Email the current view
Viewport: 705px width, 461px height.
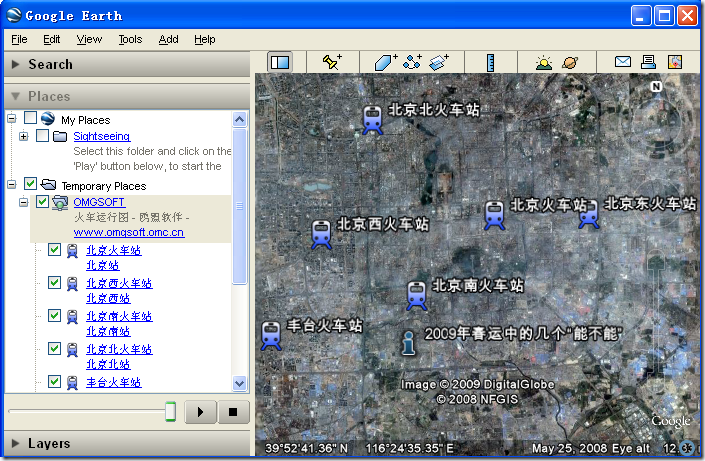(623, 62)
